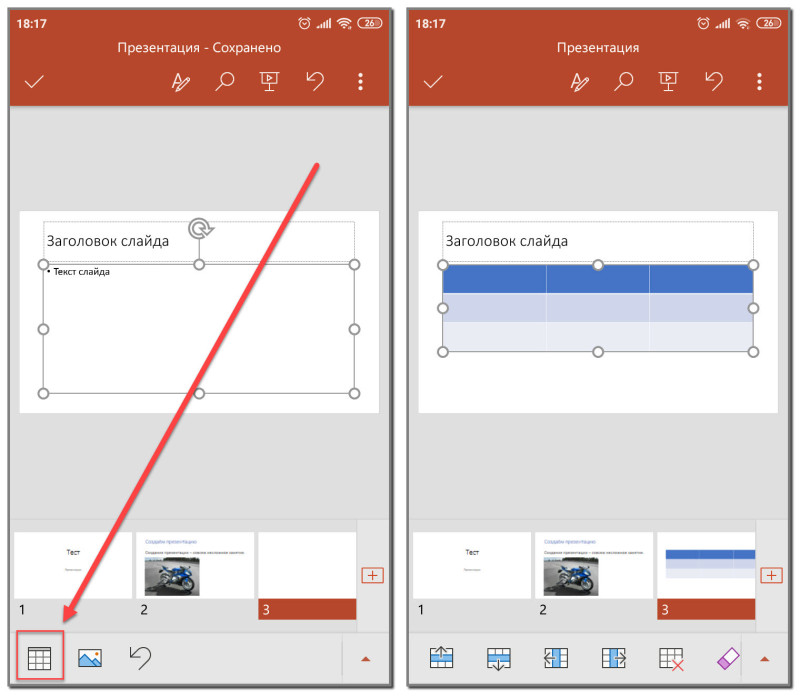Add new slide plus button in left phone

click(x=372, y=575)
